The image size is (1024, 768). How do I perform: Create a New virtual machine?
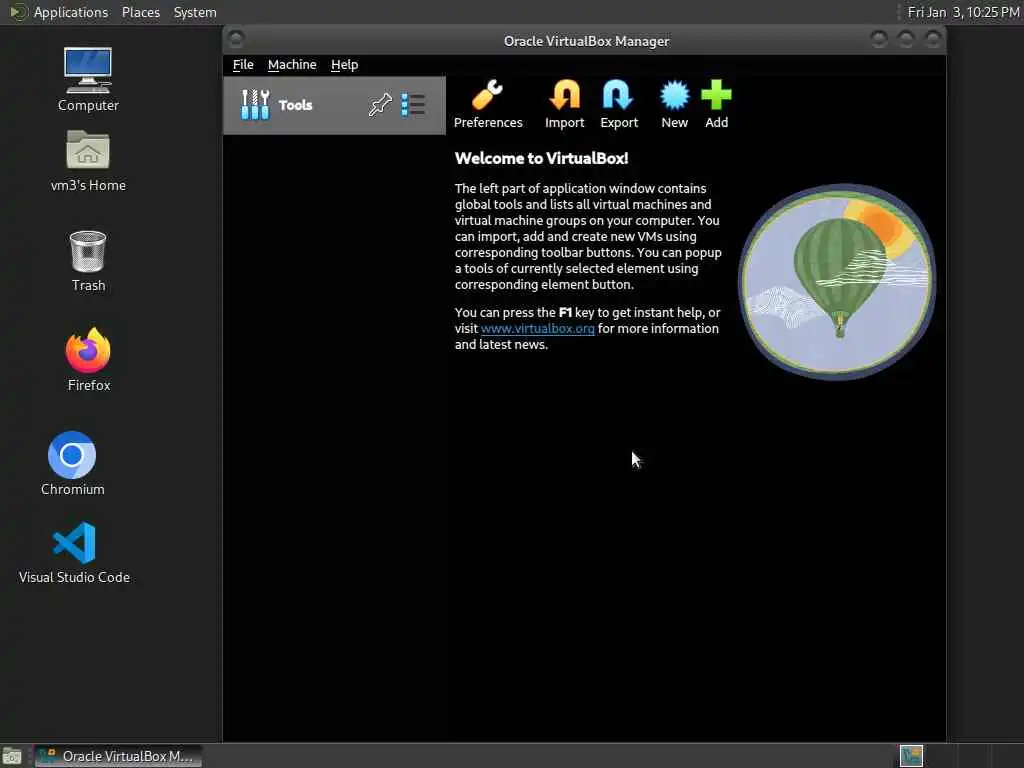tap(674, 104)
